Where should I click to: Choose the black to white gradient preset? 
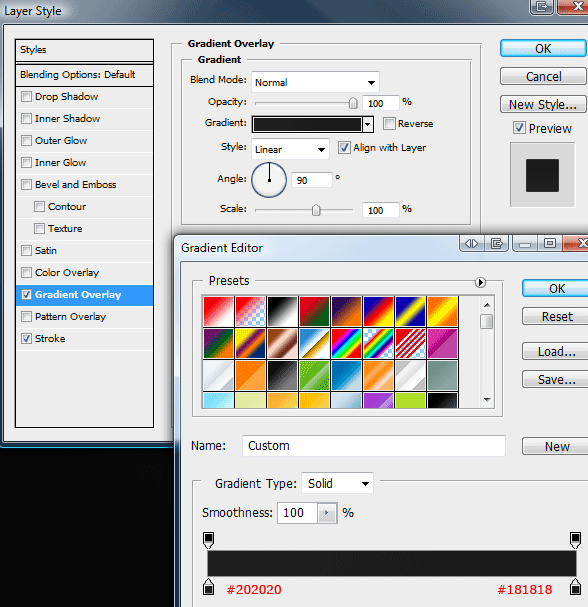pos(282,312)
